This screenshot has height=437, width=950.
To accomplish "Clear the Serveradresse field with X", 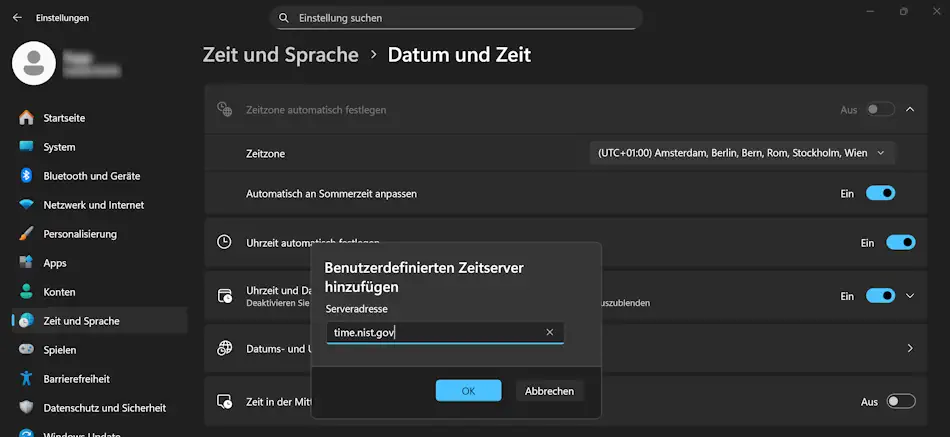I will 550,332.
